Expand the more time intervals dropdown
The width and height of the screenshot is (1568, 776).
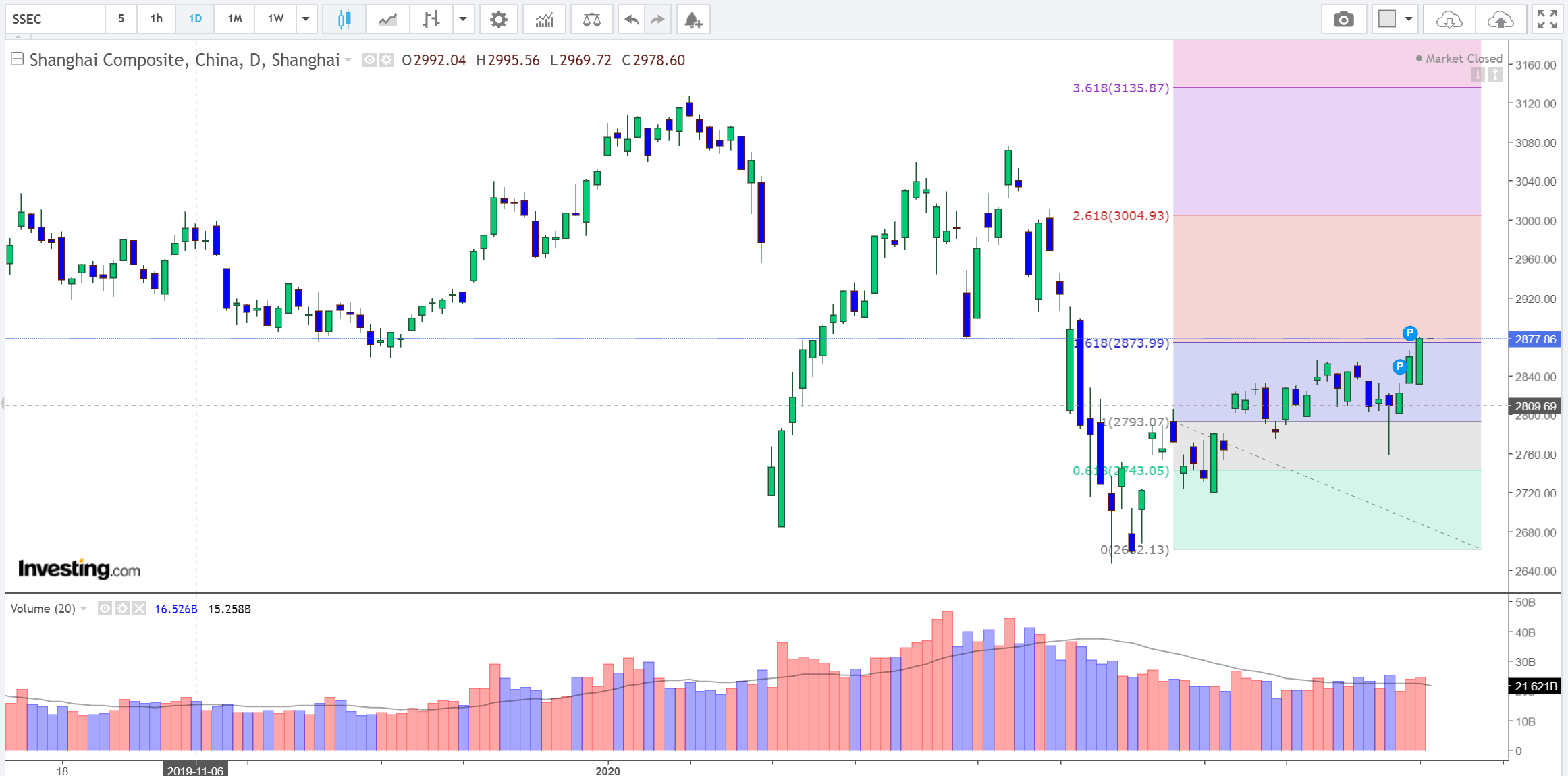point(306,19)
